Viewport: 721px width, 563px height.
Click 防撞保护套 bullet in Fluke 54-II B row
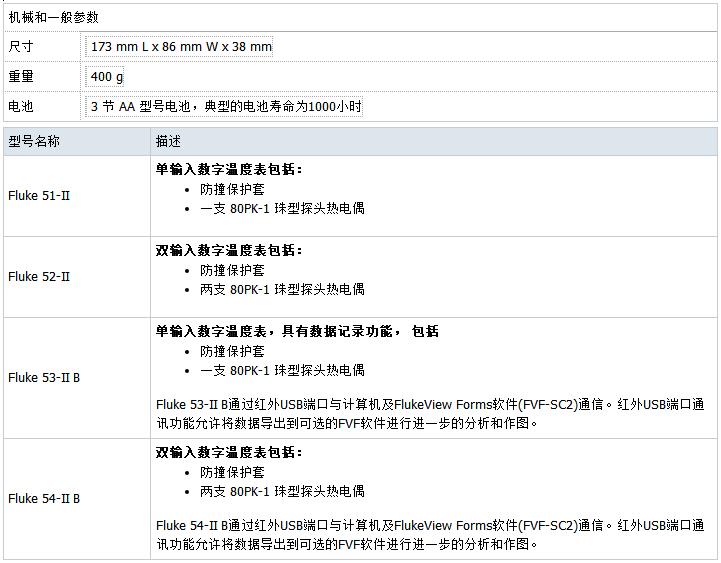coord(232,472)
